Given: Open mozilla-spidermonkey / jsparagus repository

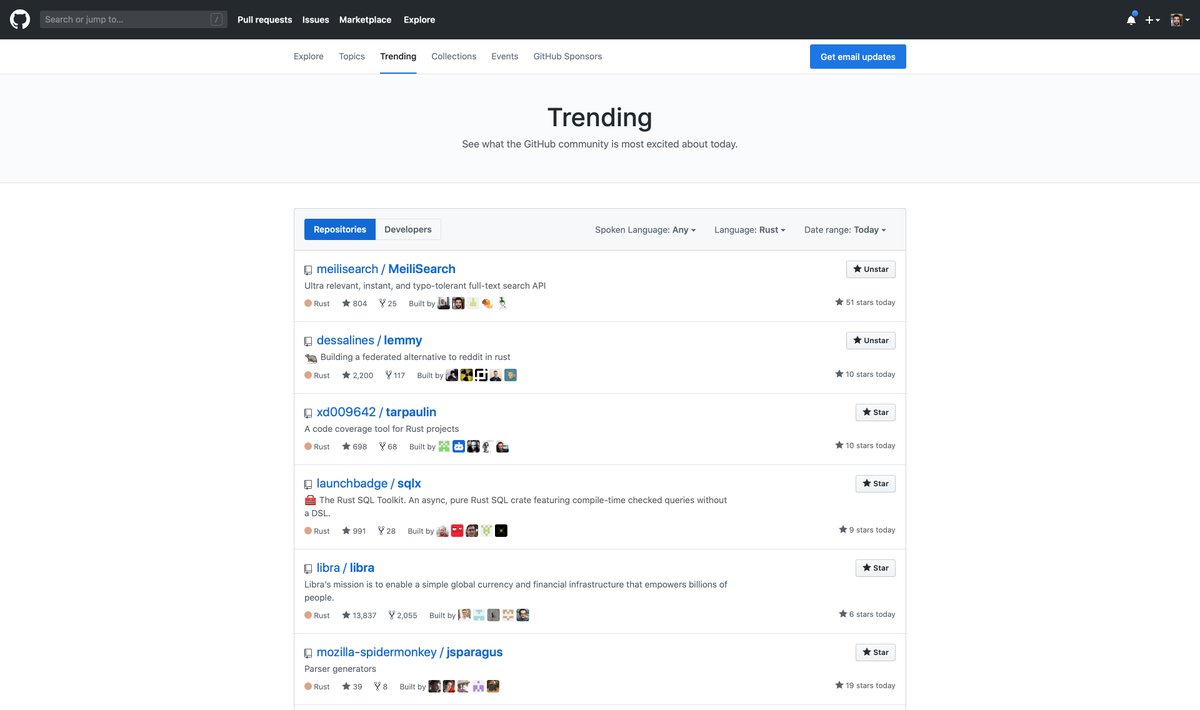Looking at the screenshot, I should coord(410,652).
